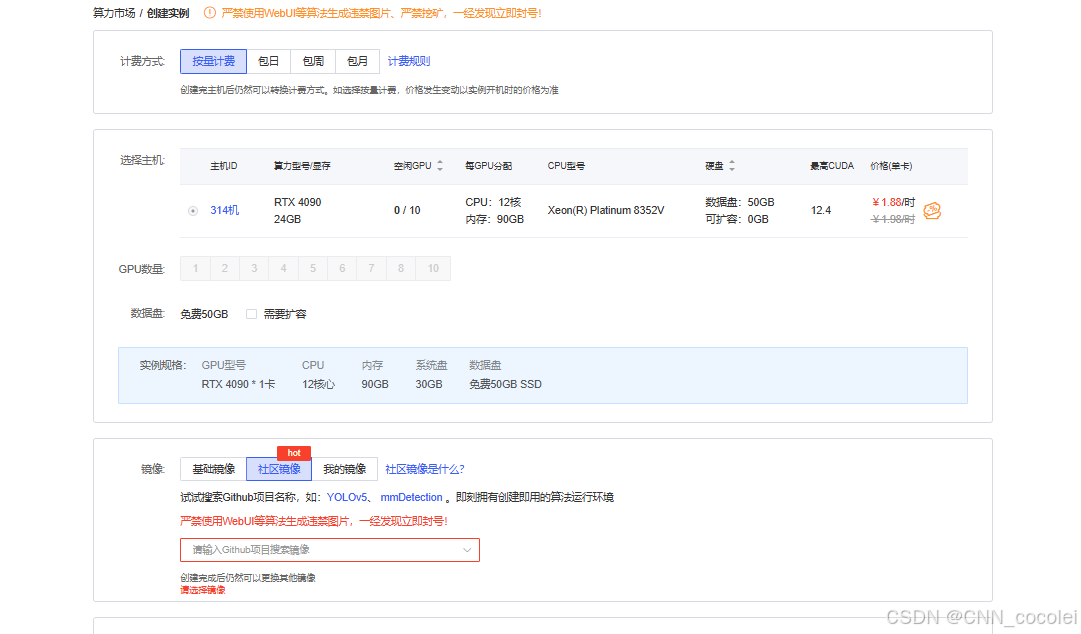Screen dimensions: 1081x634
Task: Select the 按量计费 billing option
Action: coord(213,61)
